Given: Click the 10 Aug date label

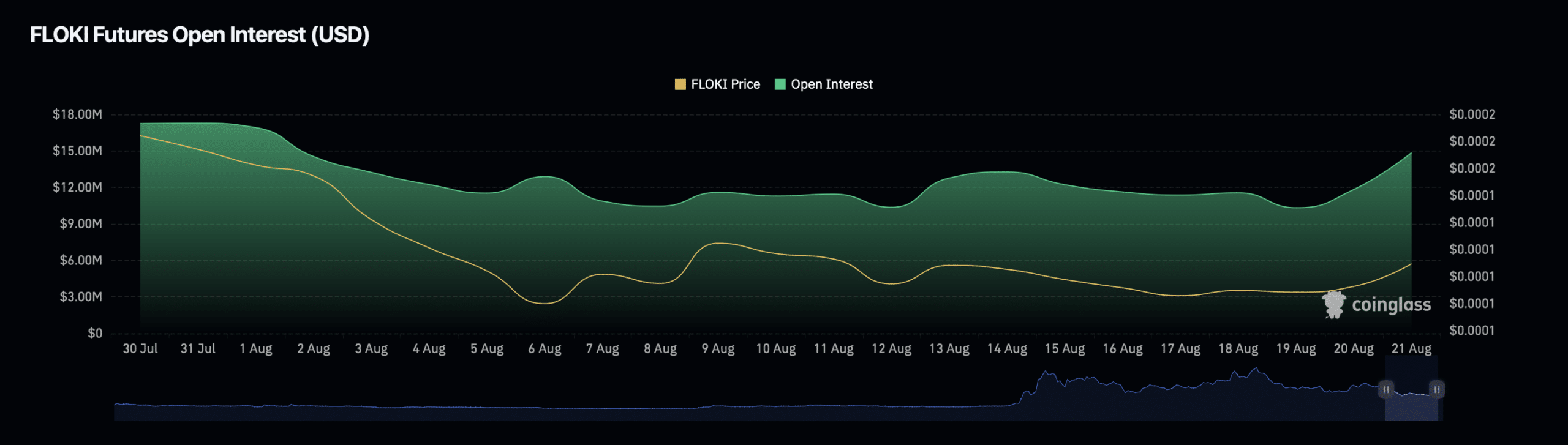Looking at the screenshot, I should [x=776, y=349].
